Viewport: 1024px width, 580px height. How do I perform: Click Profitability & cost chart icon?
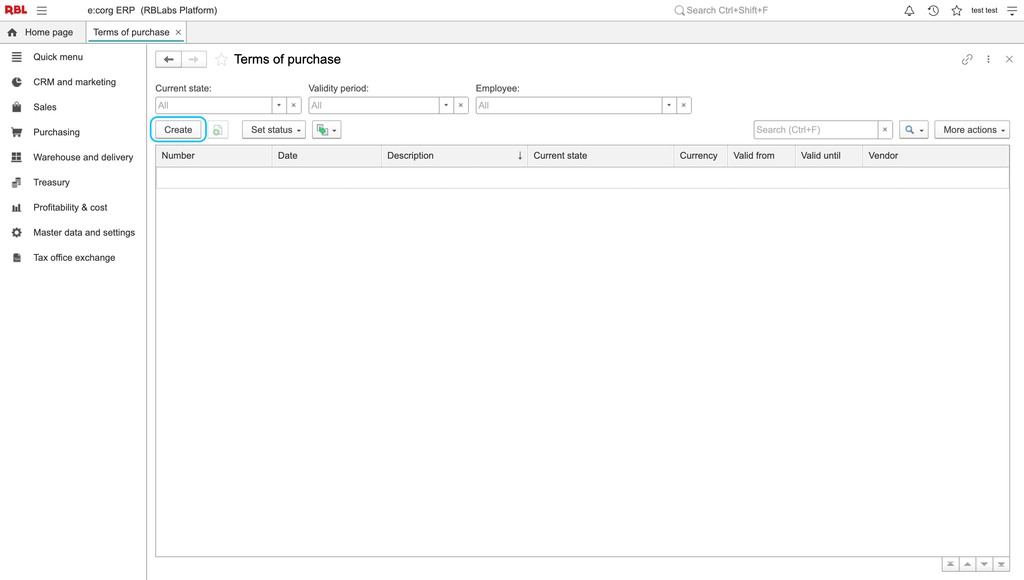click(17, 208)
